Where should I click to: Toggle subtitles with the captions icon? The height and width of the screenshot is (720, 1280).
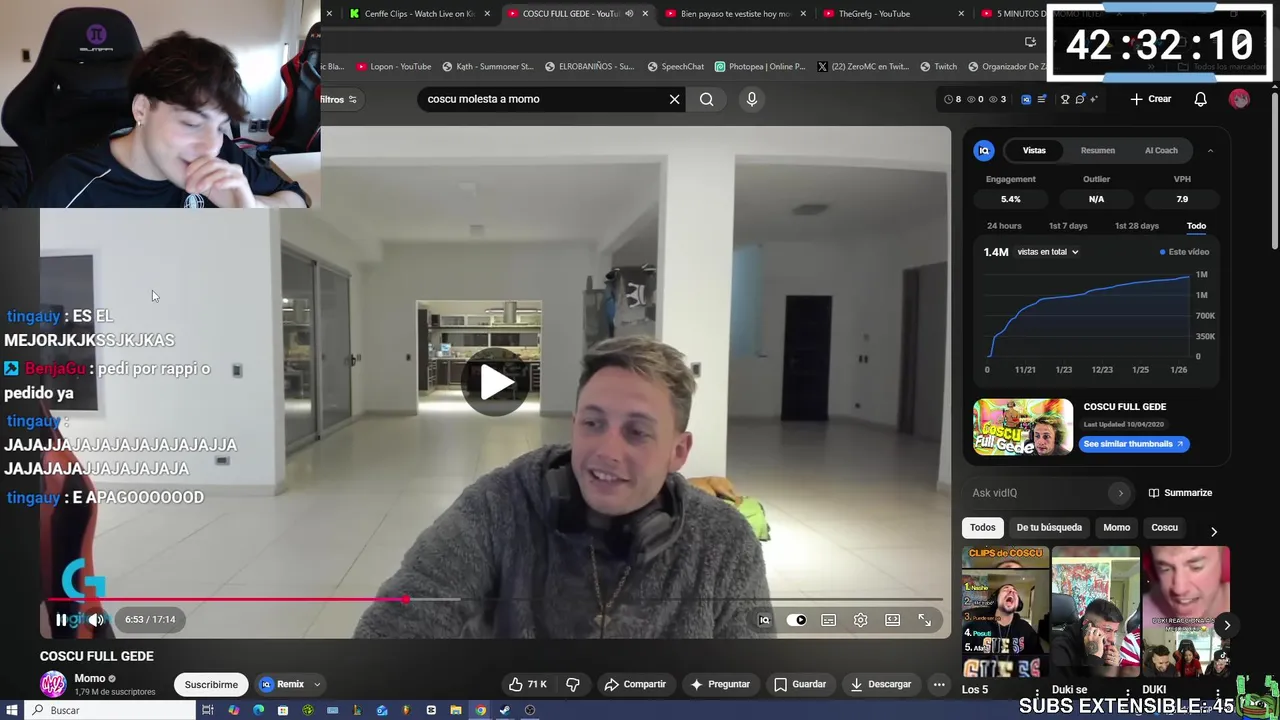(828, 620)
